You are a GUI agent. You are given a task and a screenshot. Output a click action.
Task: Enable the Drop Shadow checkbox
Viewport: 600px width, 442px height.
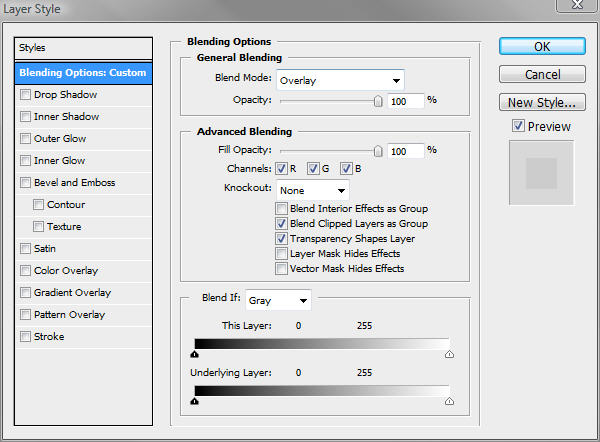tap(25, 95)
